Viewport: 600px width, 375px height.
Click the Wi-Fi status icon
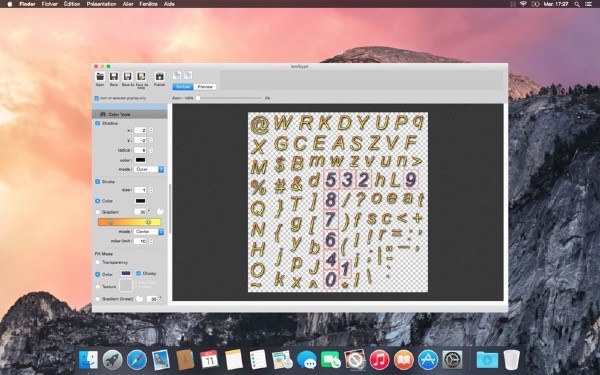(x=523, y=4)
